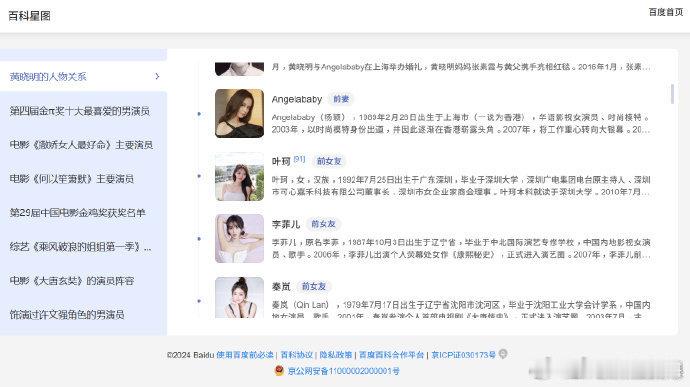Select 综艺《乘风破浪的姐姐第一季》 sidebar item
This screenshot has width=690, height=387.
click(81, 247)
